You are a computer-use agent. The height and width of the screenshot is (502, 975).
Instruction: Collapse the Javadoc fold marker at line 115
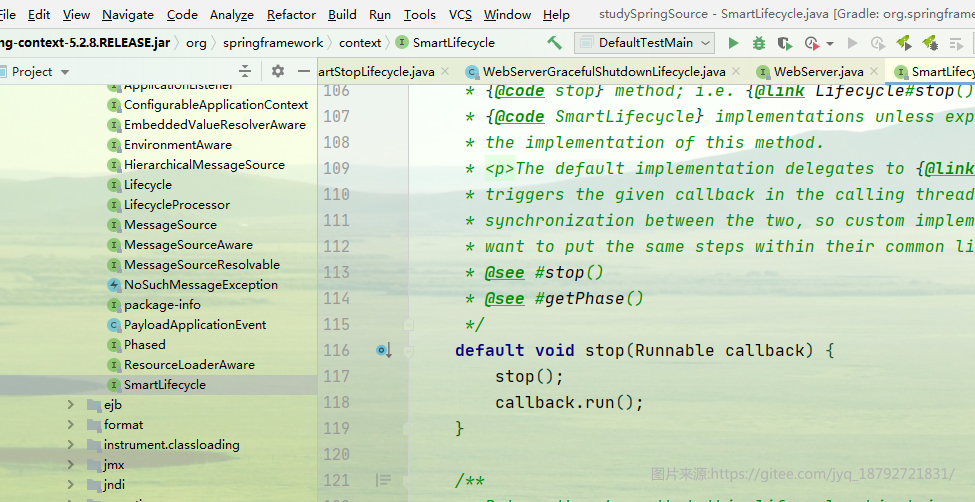pyautogui.click(x=409, y=325)
